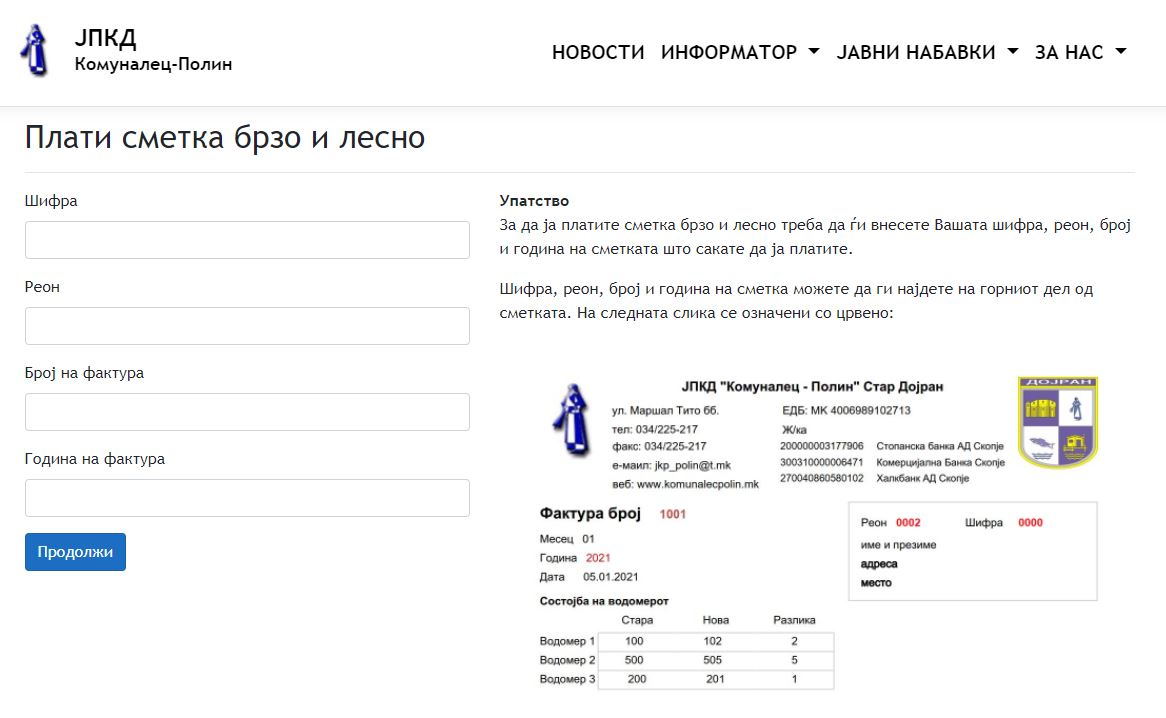Click the web address www.komunalecpolin.mk
1166x718 pixels.
(698, 484)
